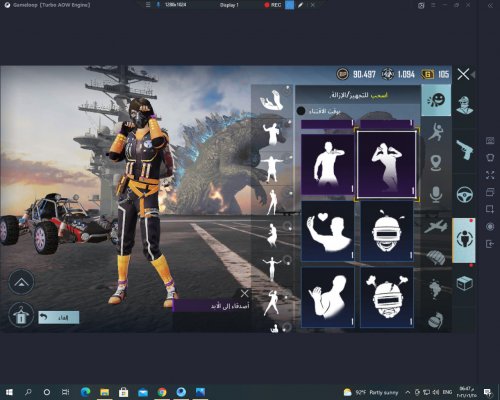Click the second emote wheel slot figure
Image resolution: width=500 pixels, height=400 pixels.
point(272,134)
